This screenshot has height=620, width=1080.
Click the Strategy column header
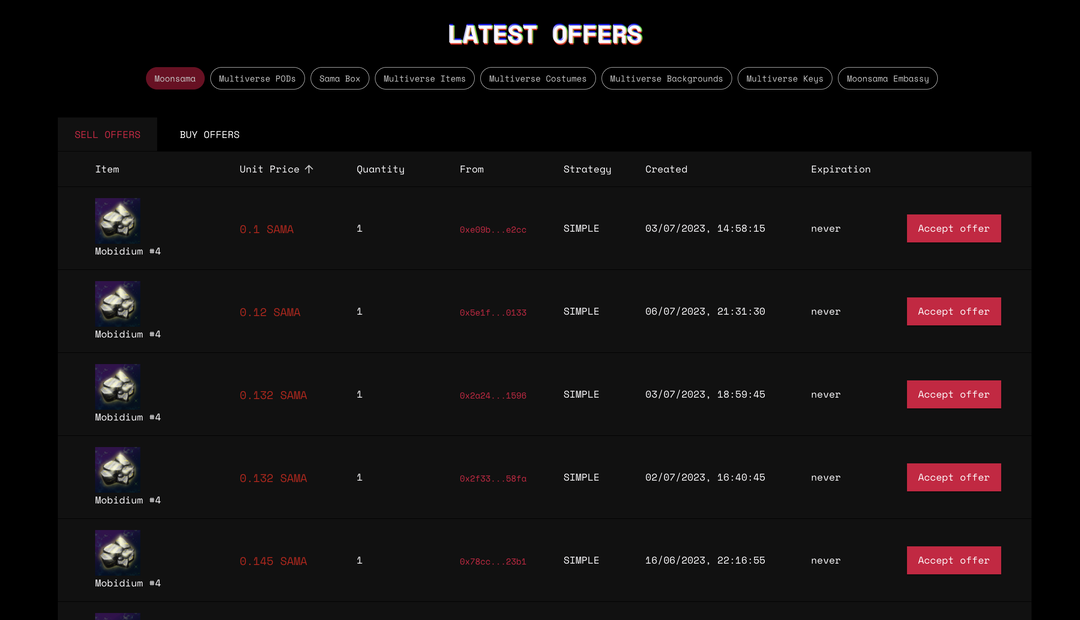point(588,169)
